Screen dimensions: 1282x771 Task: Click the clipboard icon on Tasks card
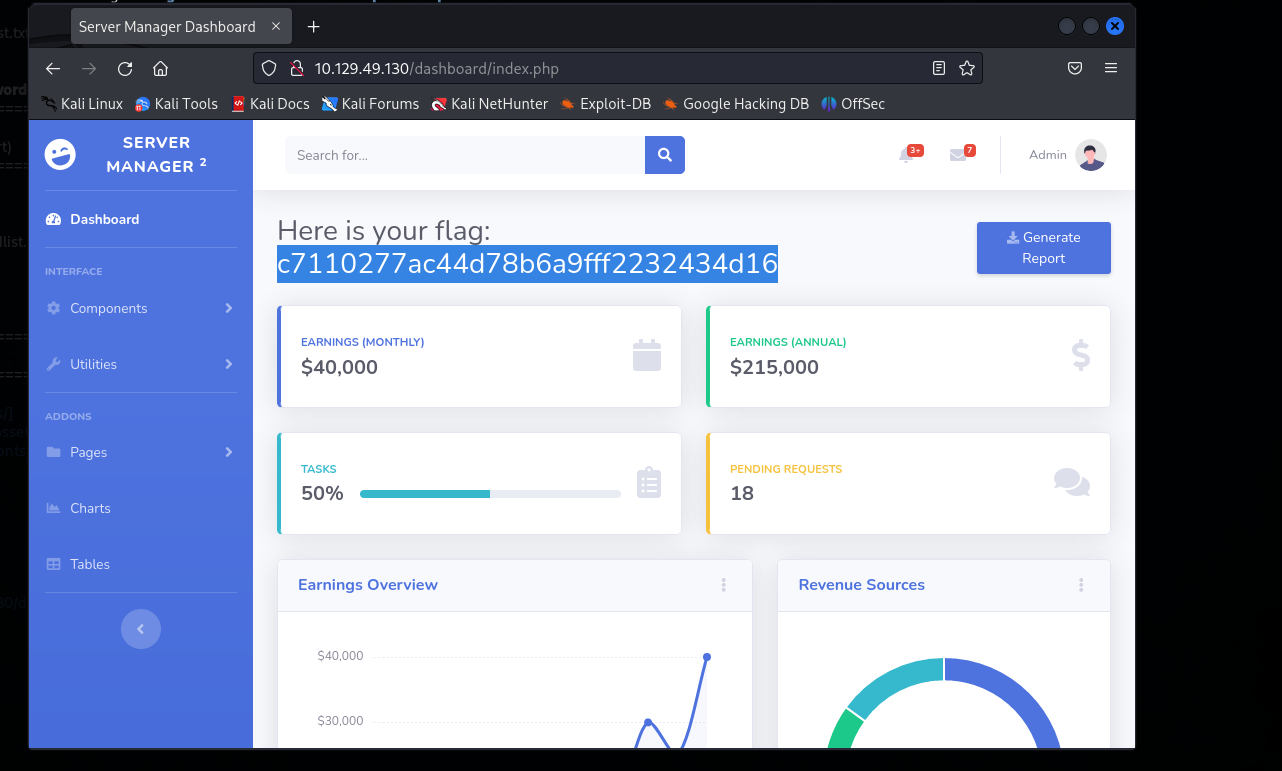(649, 483)
